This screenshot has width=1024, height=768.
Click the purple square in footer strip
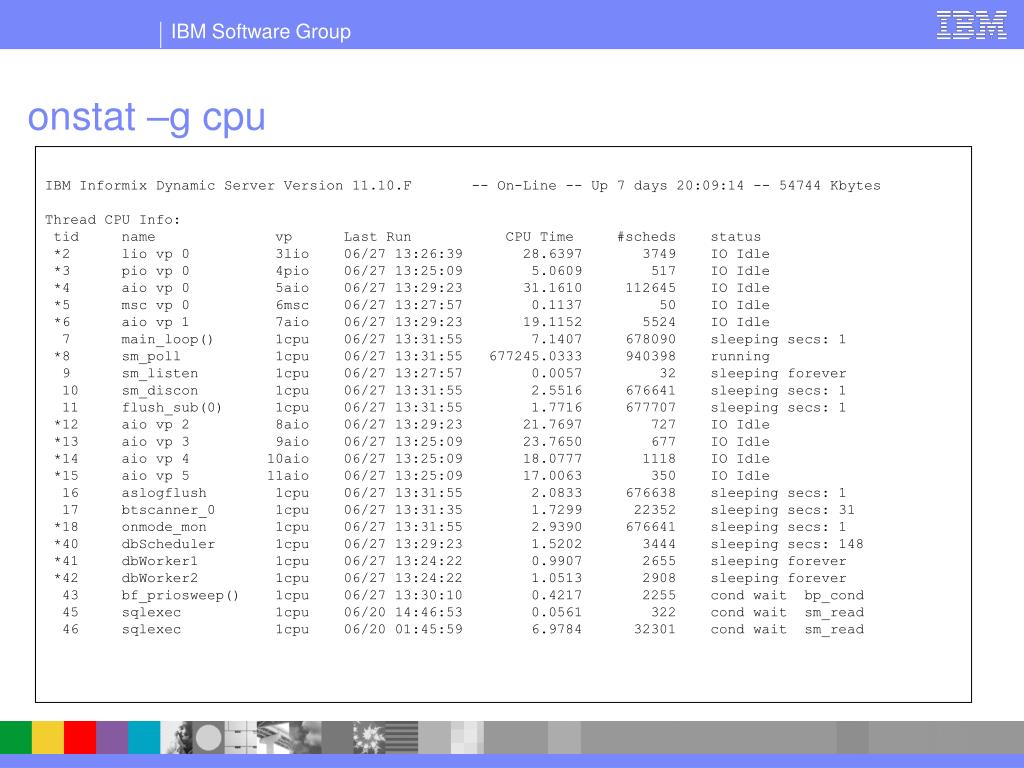[112, 737]
